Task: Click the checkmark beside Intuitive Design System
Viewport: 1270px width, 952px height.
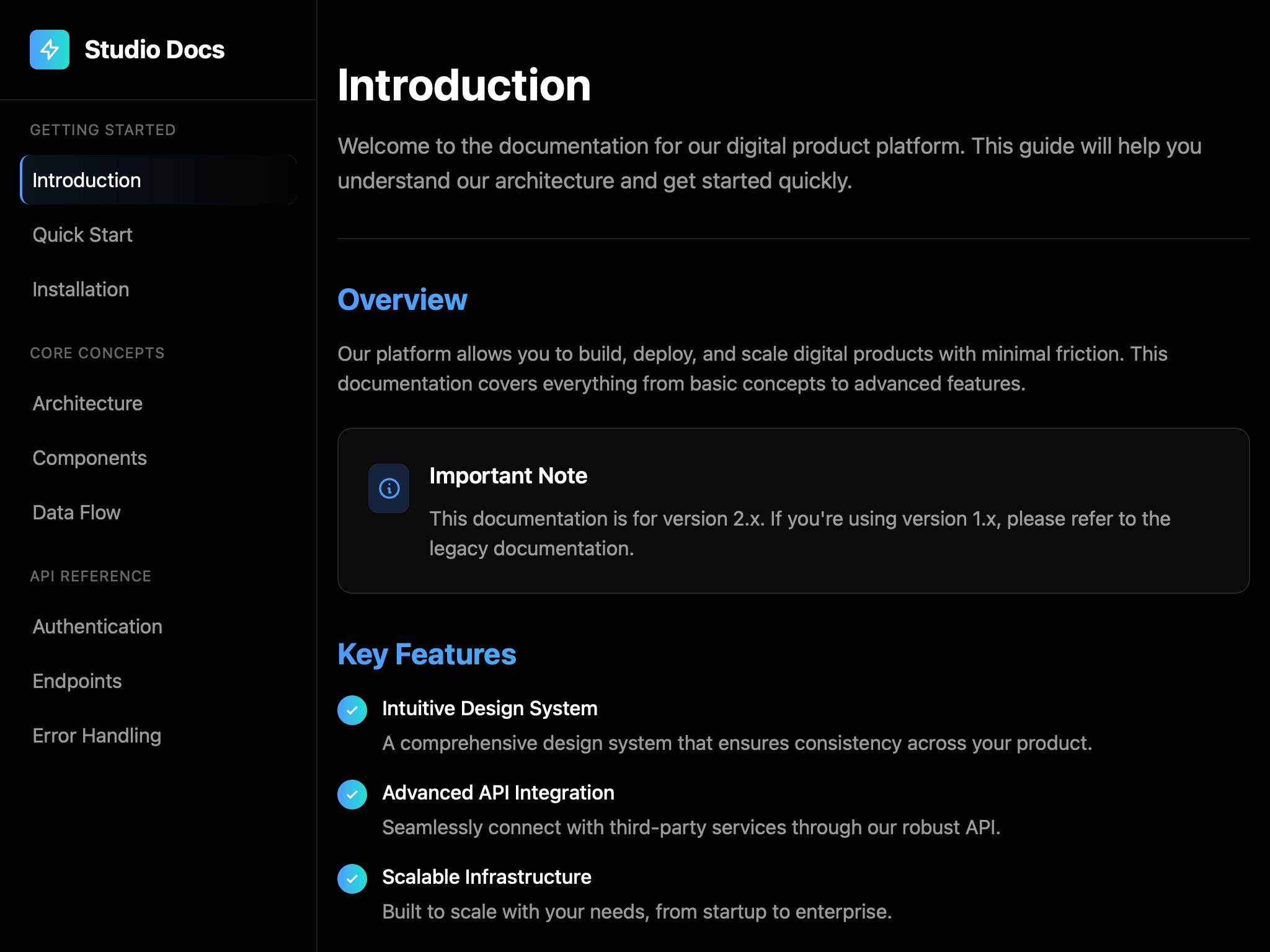Action: click(x=352, y=711)
